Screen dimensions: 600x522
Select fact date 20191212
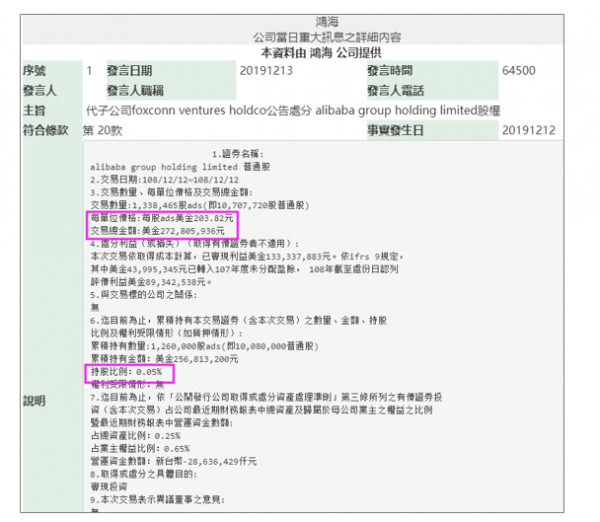point(528,130)
